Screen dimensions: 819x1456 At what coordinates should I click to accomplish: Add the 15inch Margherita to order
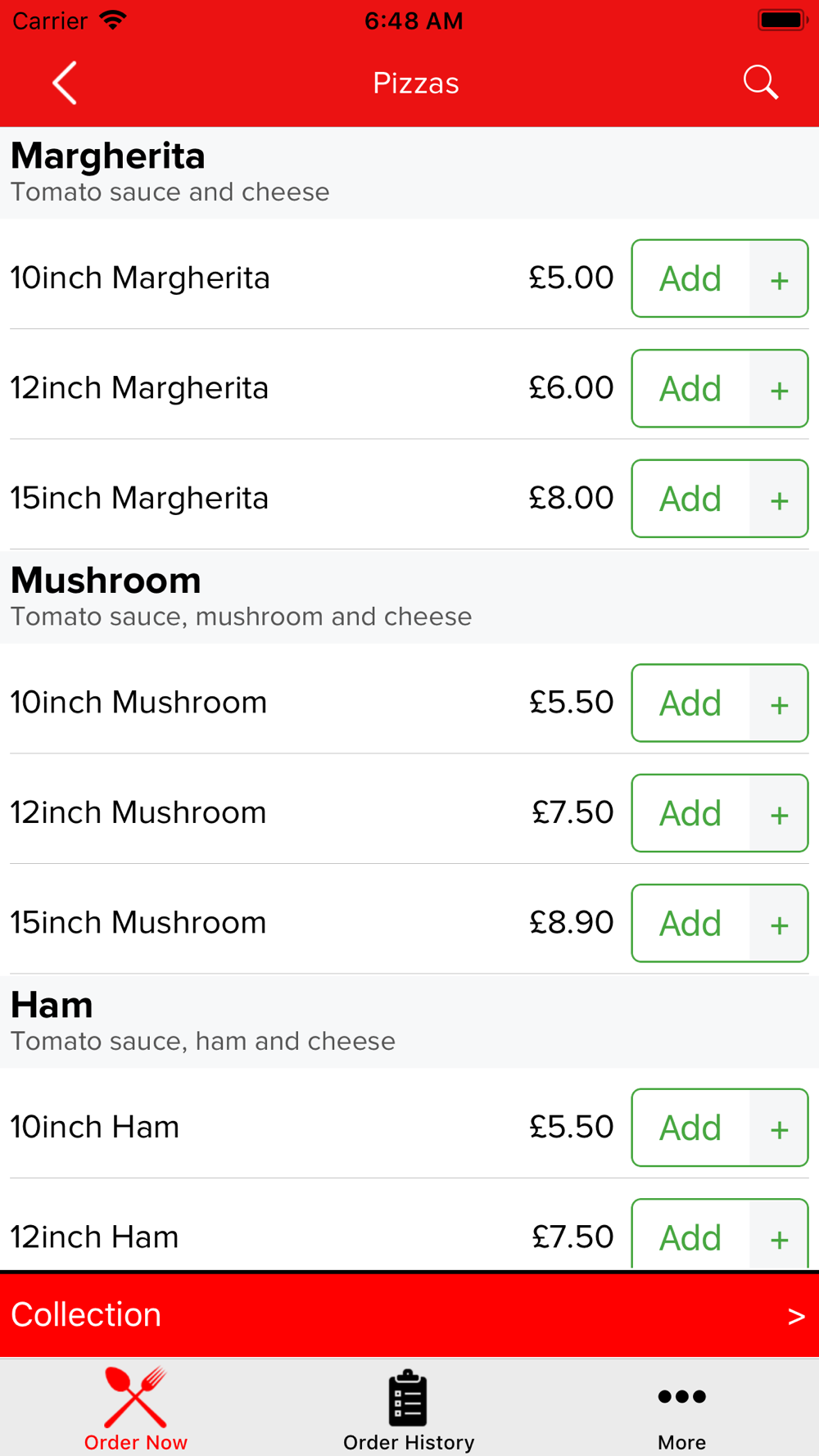click(x=690, y=499)
